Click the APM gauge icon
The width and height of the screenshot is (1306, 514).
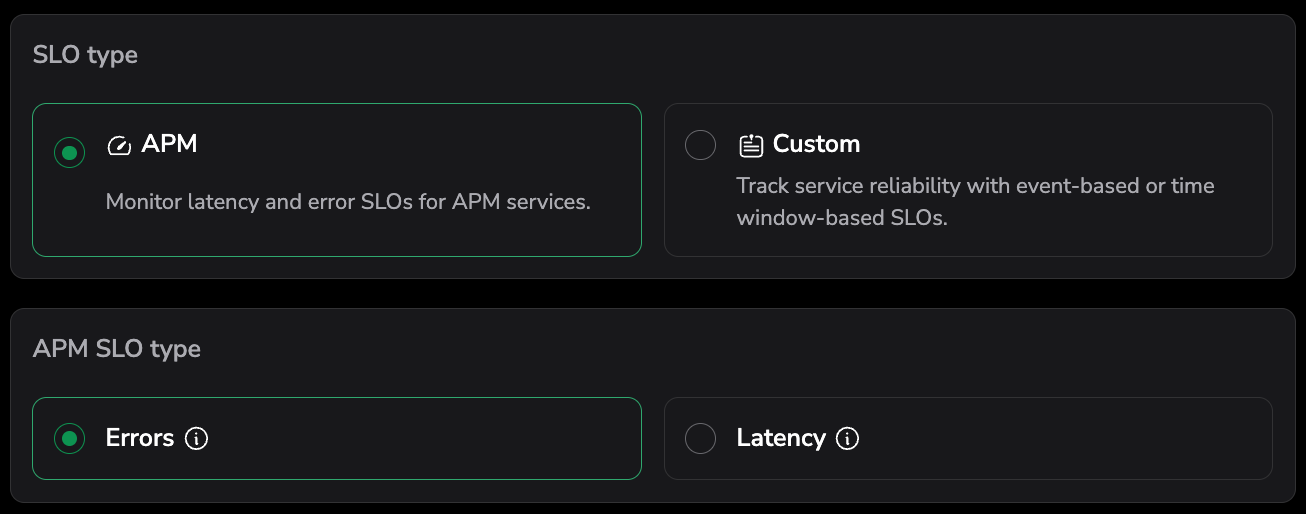click(x=119, y=146)
